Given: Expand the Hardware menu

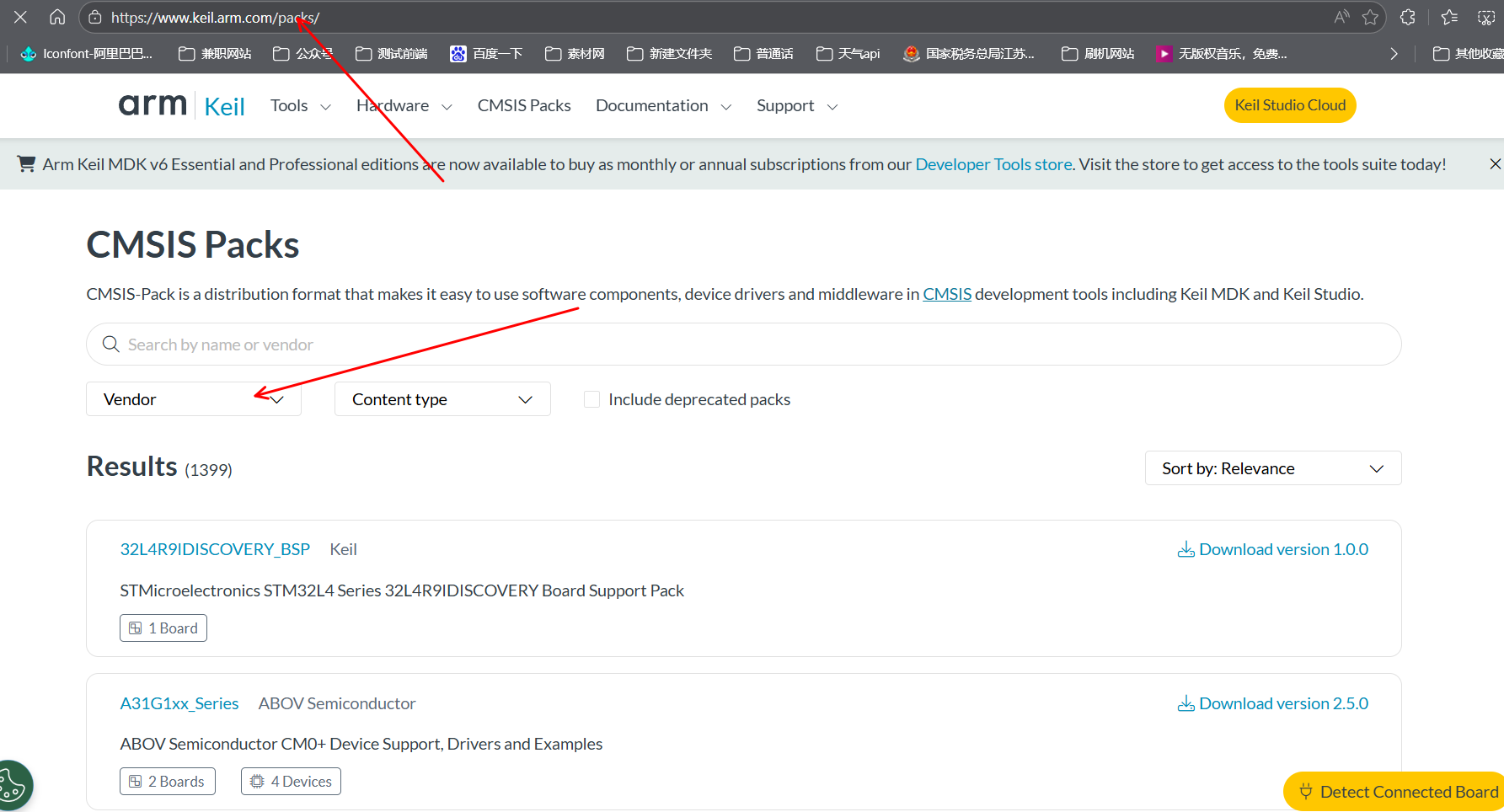Looking at the screenshot, I should tap(404, 105).
